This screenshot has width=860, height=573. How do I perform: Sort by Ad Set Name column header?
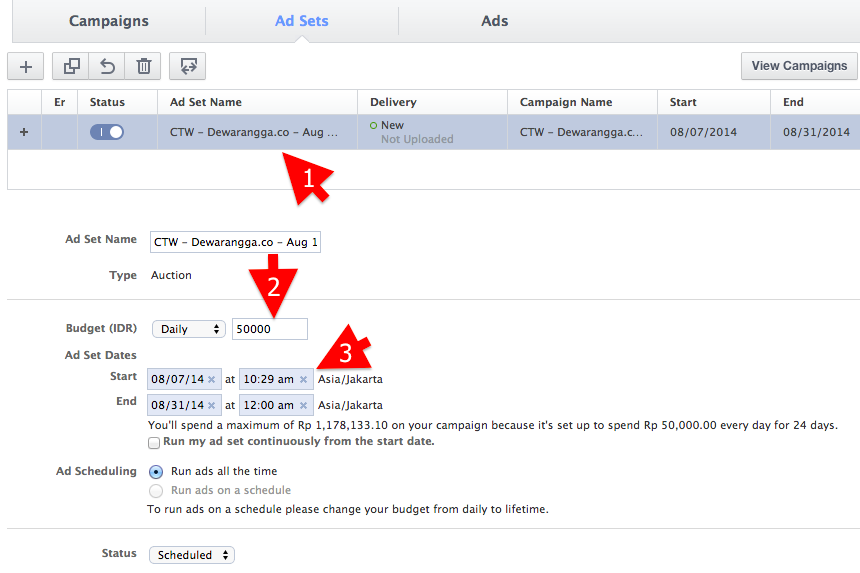tap(206, 102)
